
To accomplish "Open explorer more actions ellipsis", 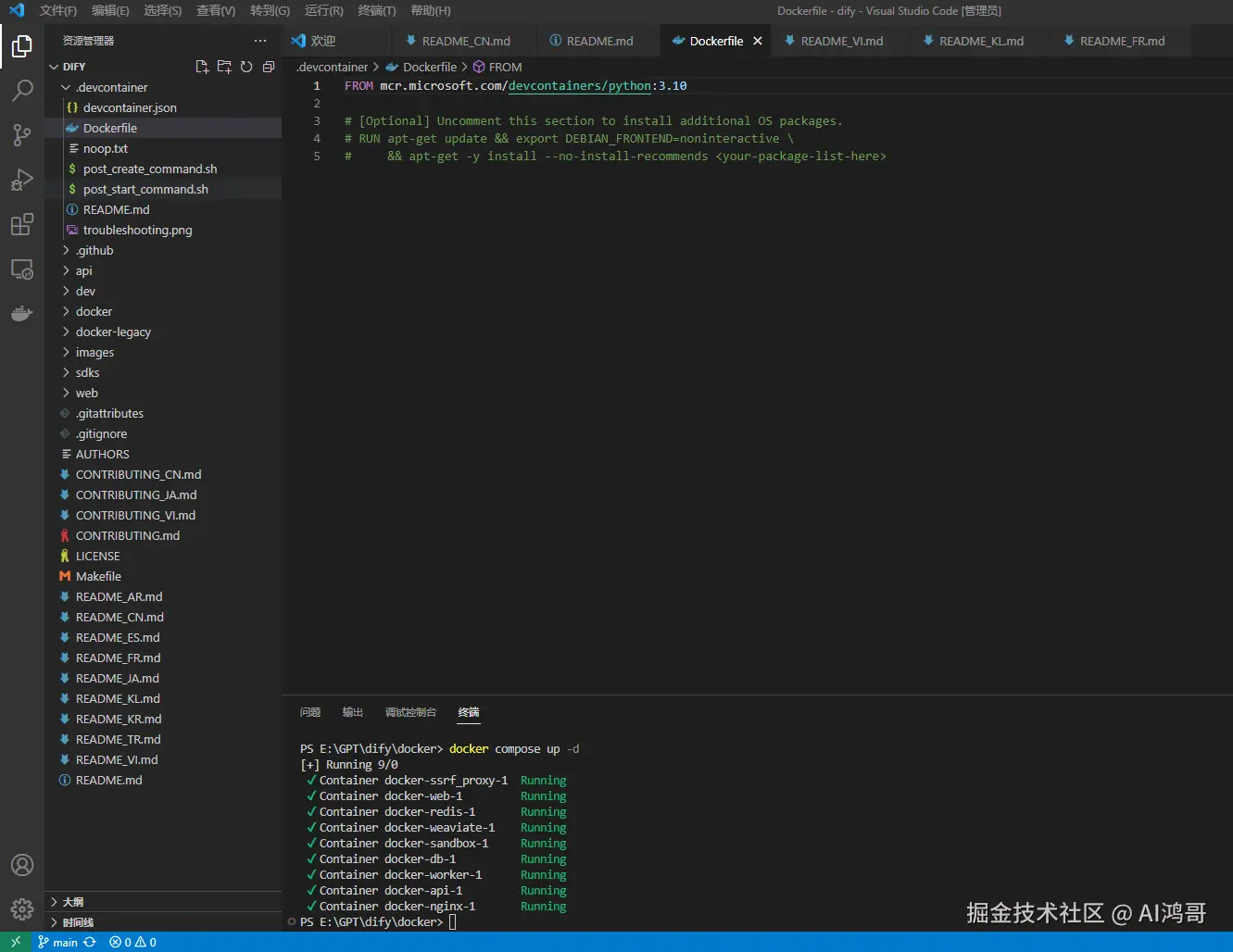I will pos(260,41).
